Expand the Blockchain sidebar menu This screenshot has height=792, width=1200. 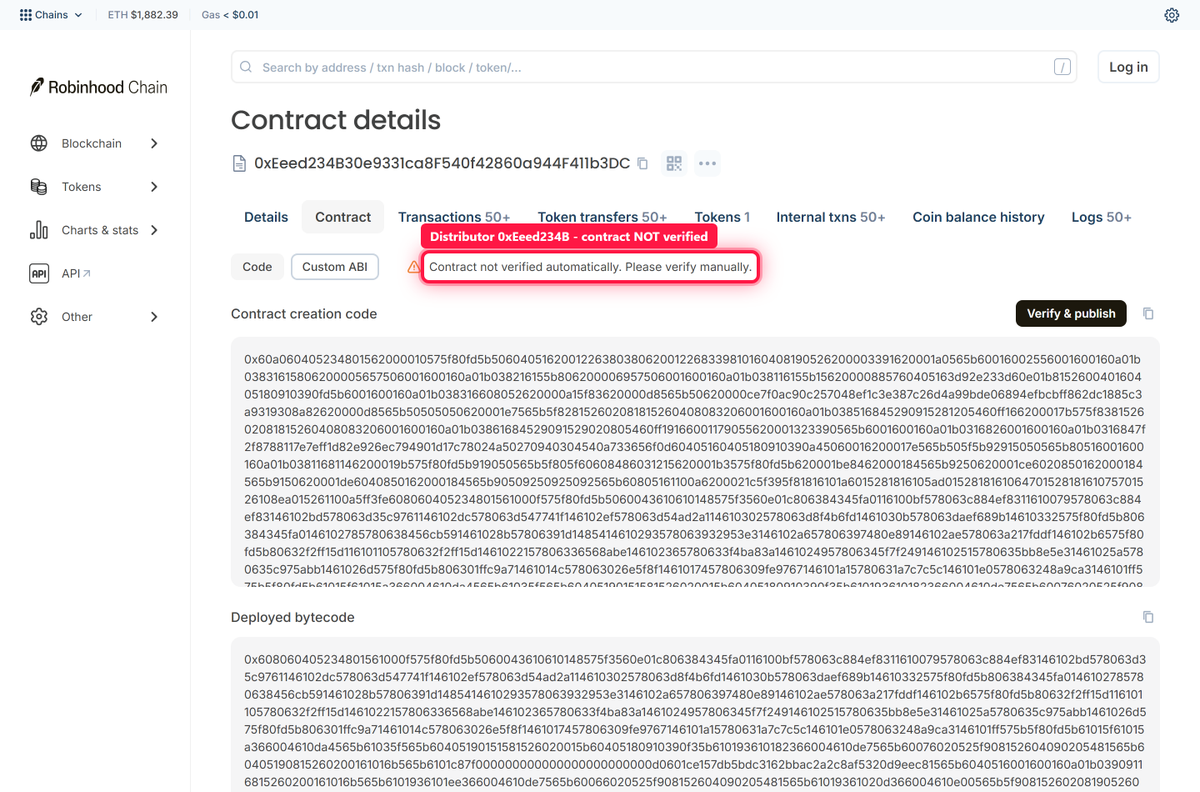coord(154,143)
